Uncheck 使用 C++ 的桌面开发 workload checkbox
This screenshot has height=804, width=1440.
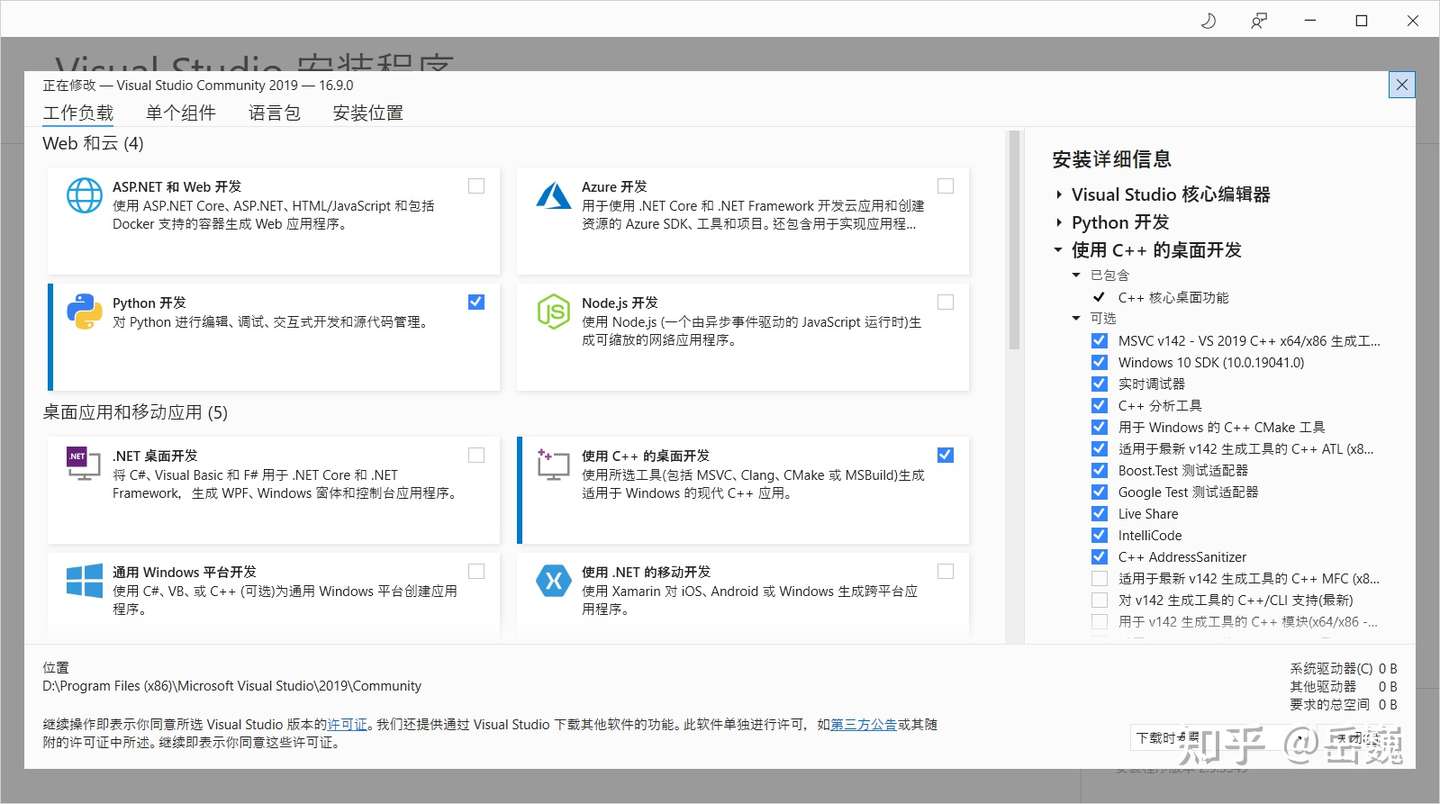click(945, 455)
